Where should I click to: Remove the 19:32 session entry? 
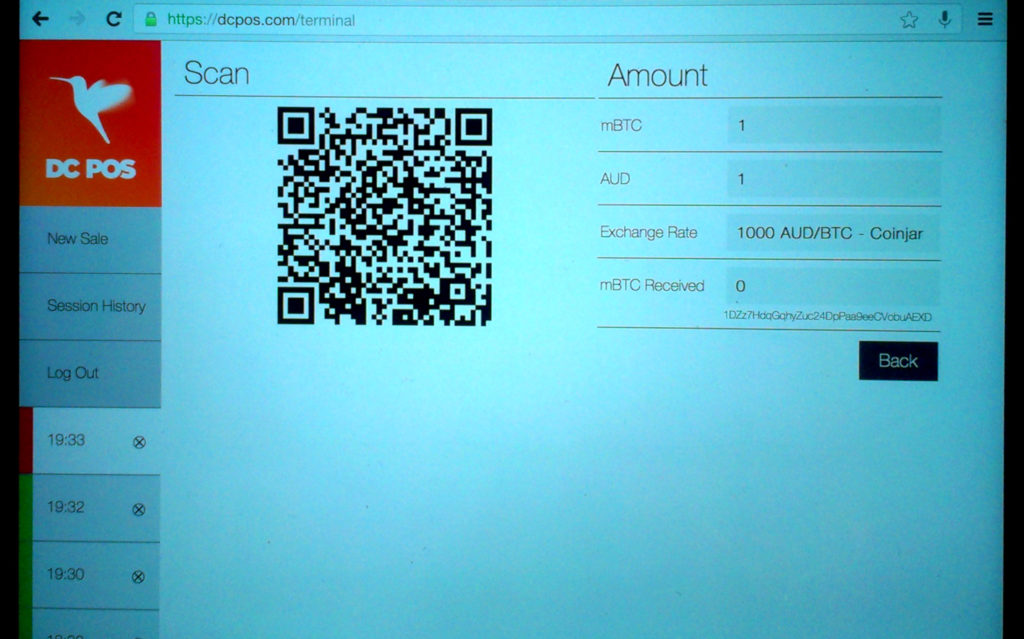click(x=138, y=510)
